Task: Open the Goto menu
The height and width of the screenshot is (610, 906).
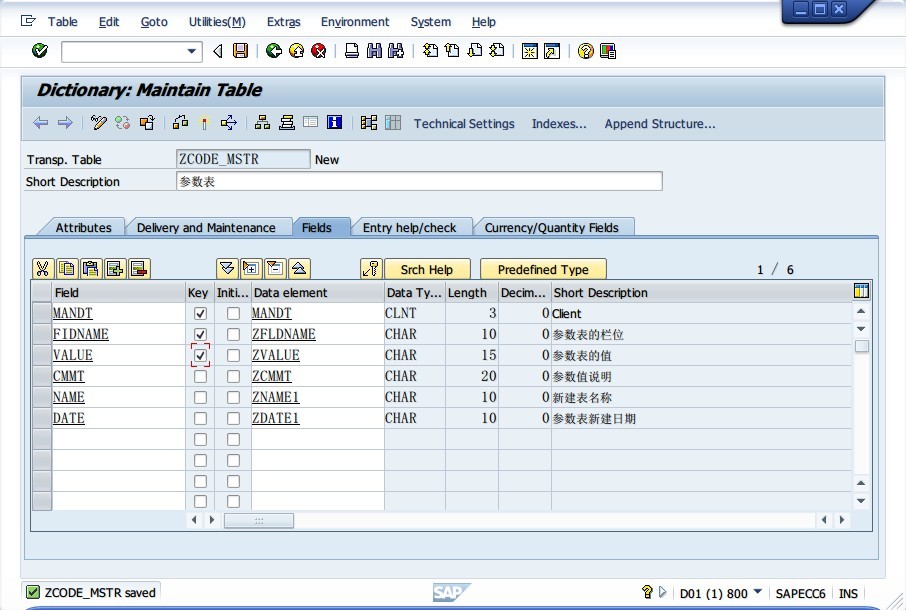Action: pos(154,22)
